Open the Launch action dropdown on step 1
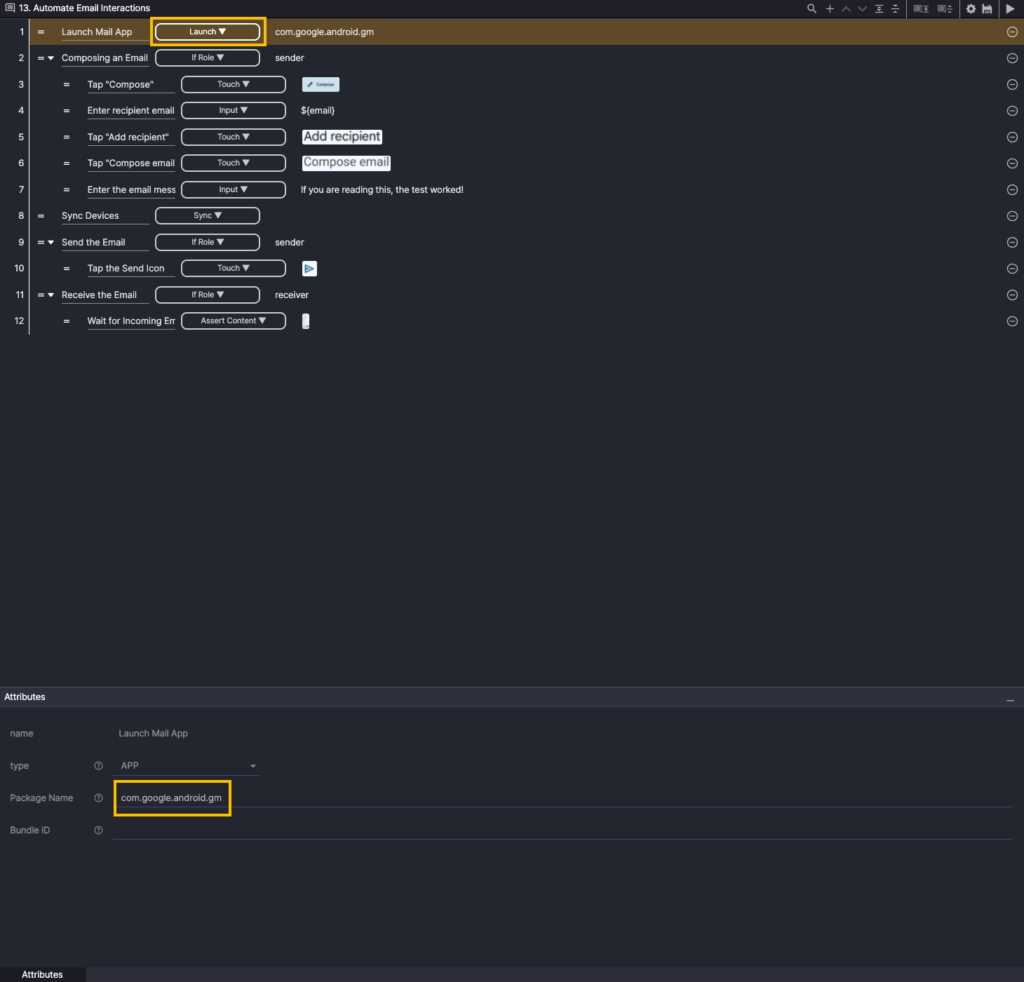Image resolution: width=1024 pixels, height=982 pixels. click(x=208, y=32)
